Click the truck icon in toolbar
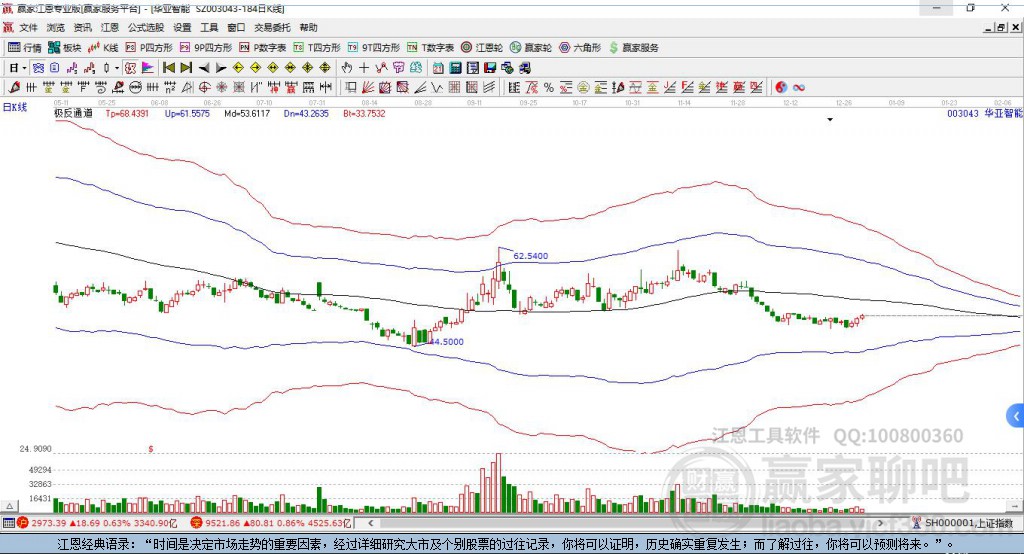This screenshot has width=1024, height=554. [526, 67]
